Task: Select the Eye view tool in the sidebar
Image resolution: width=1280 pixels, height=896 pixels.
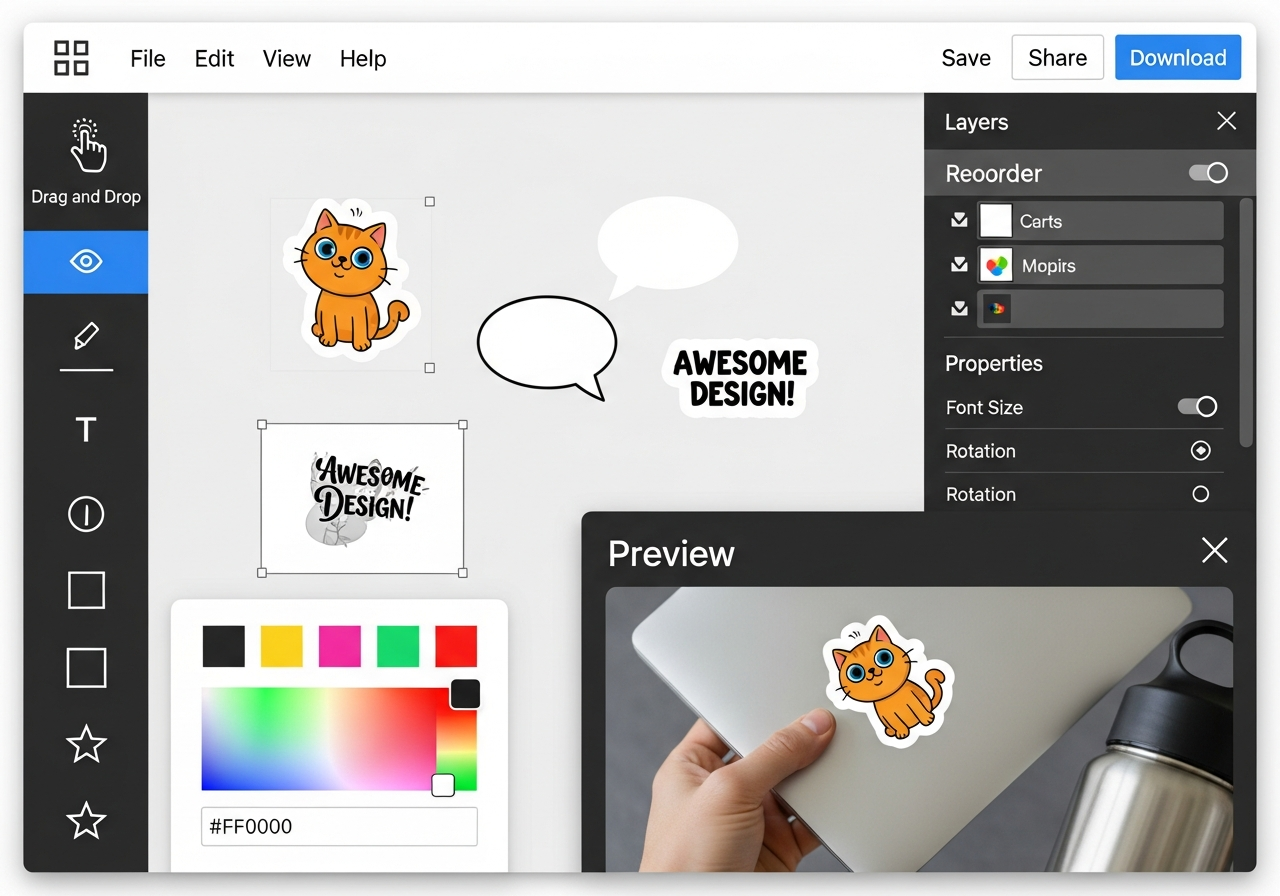Action: [86, 262]
